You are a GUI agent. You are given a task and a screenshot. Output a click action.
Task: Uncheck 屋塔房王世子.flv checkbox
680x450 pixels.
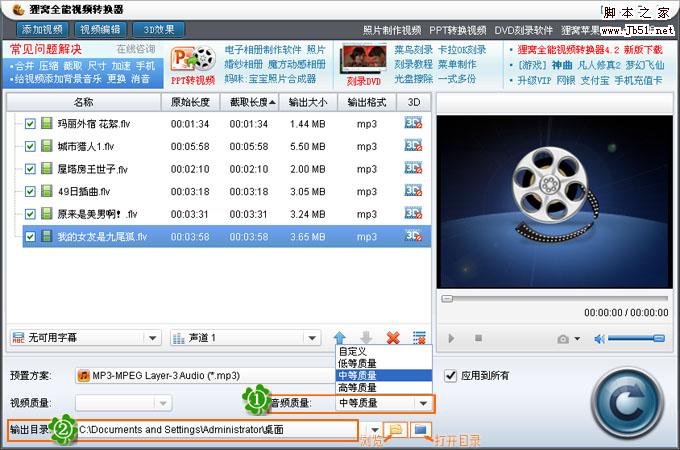[30, 169]
